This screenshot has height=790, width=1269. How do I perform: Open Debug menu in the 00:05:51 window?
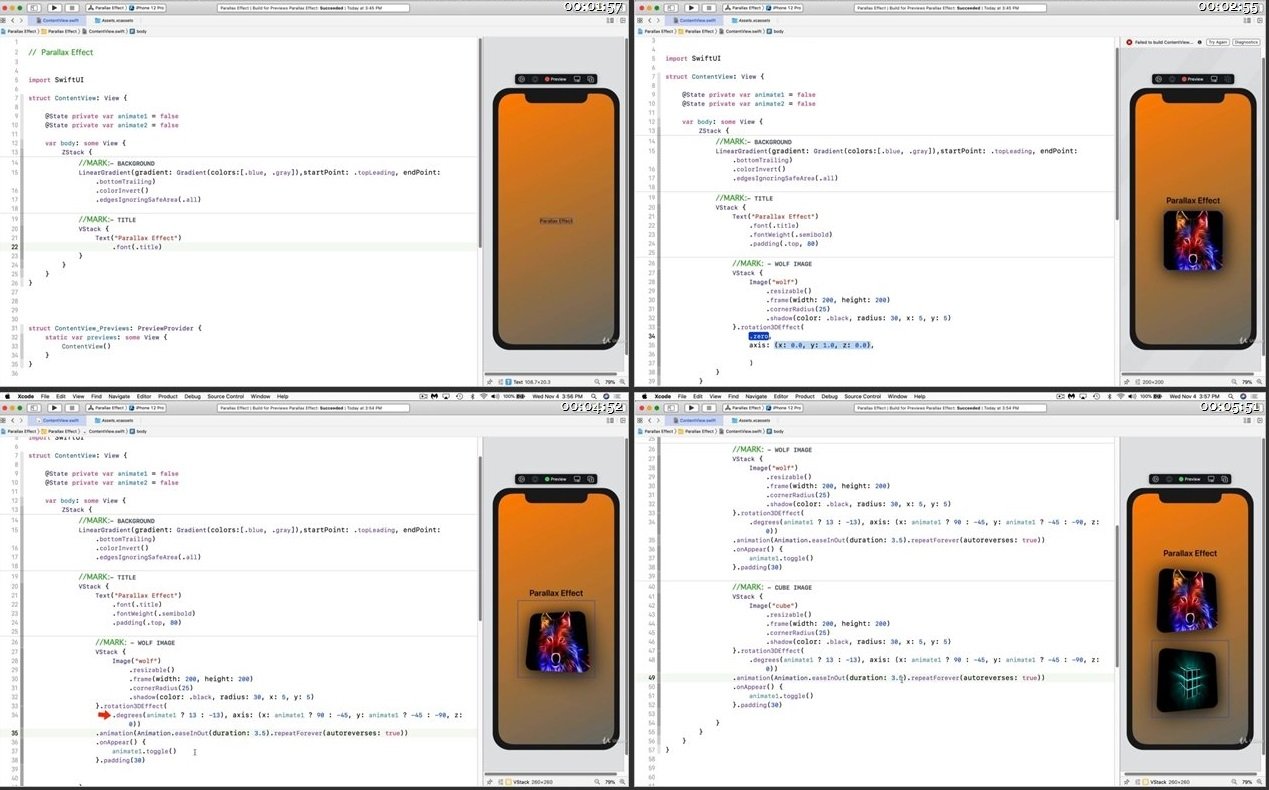829,396
